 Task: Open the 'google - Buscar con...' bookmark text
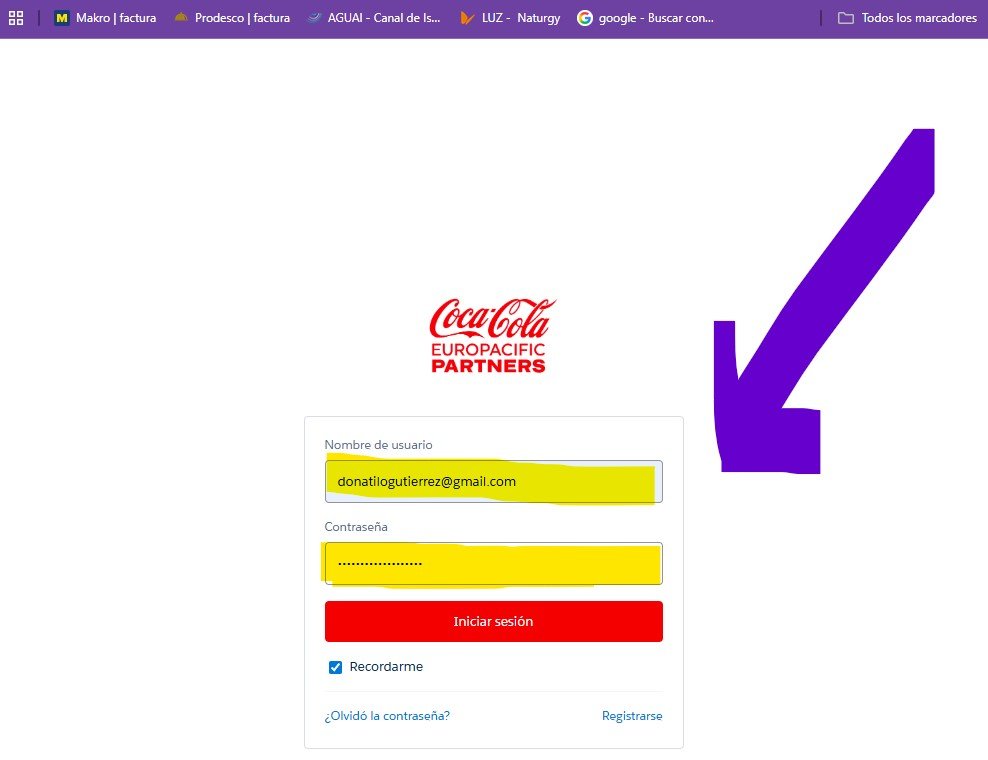pyautogui.click(x=656, y=18)
